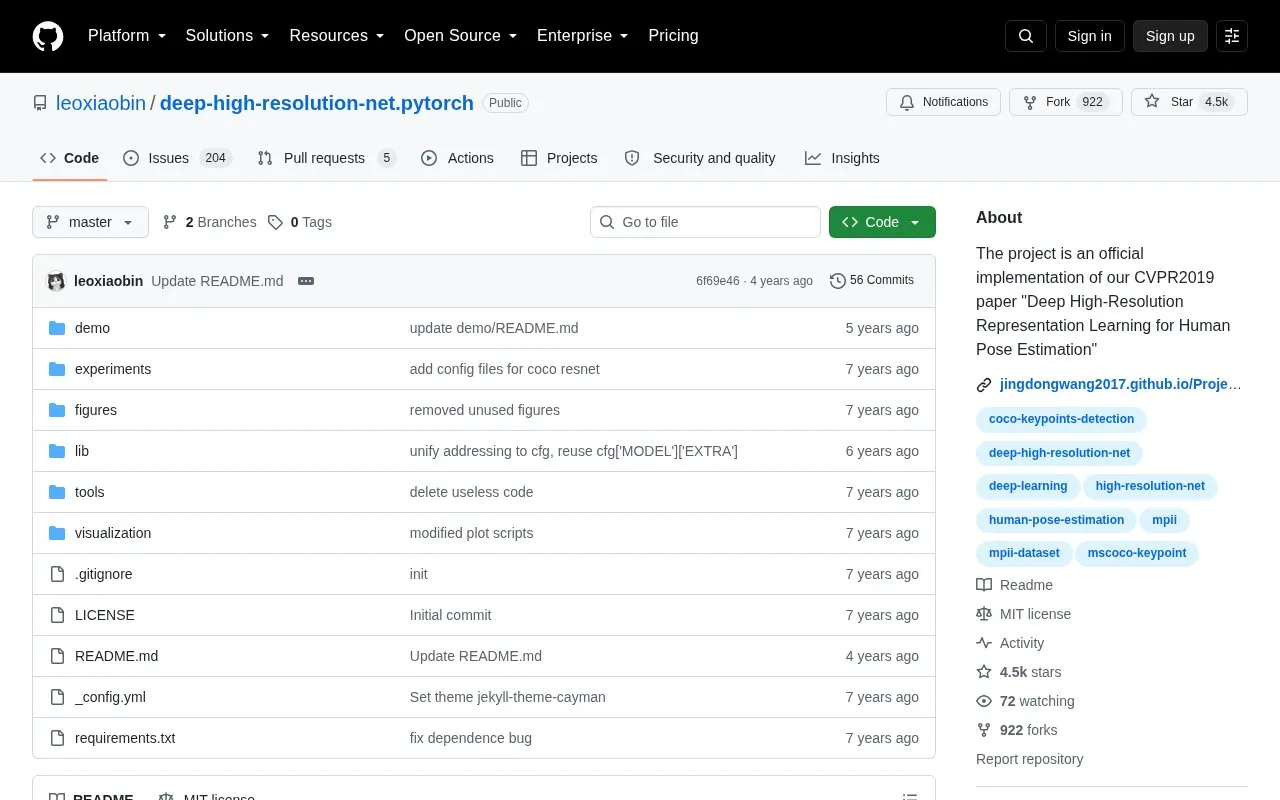
Task: Open Security and quality tab
Action: point(700,158)
